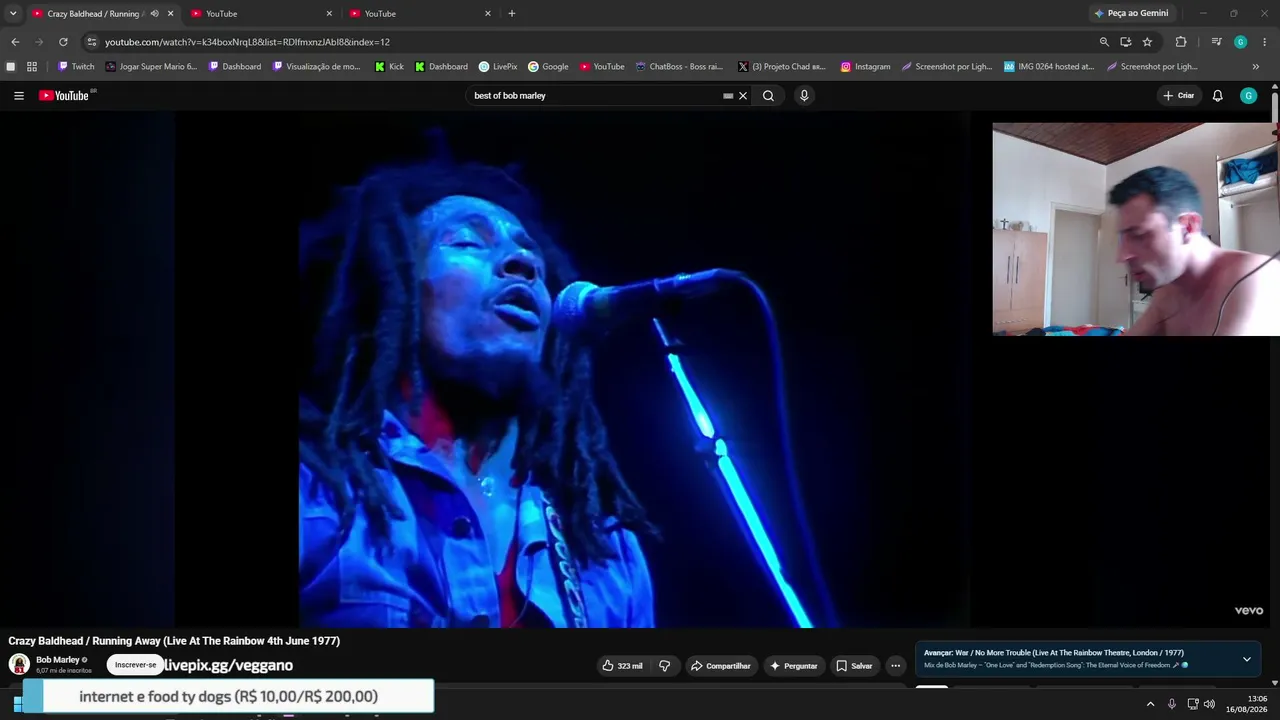Expand the Avançar up-next playlist panel

pyautogui.click(x=1246, y=660)
